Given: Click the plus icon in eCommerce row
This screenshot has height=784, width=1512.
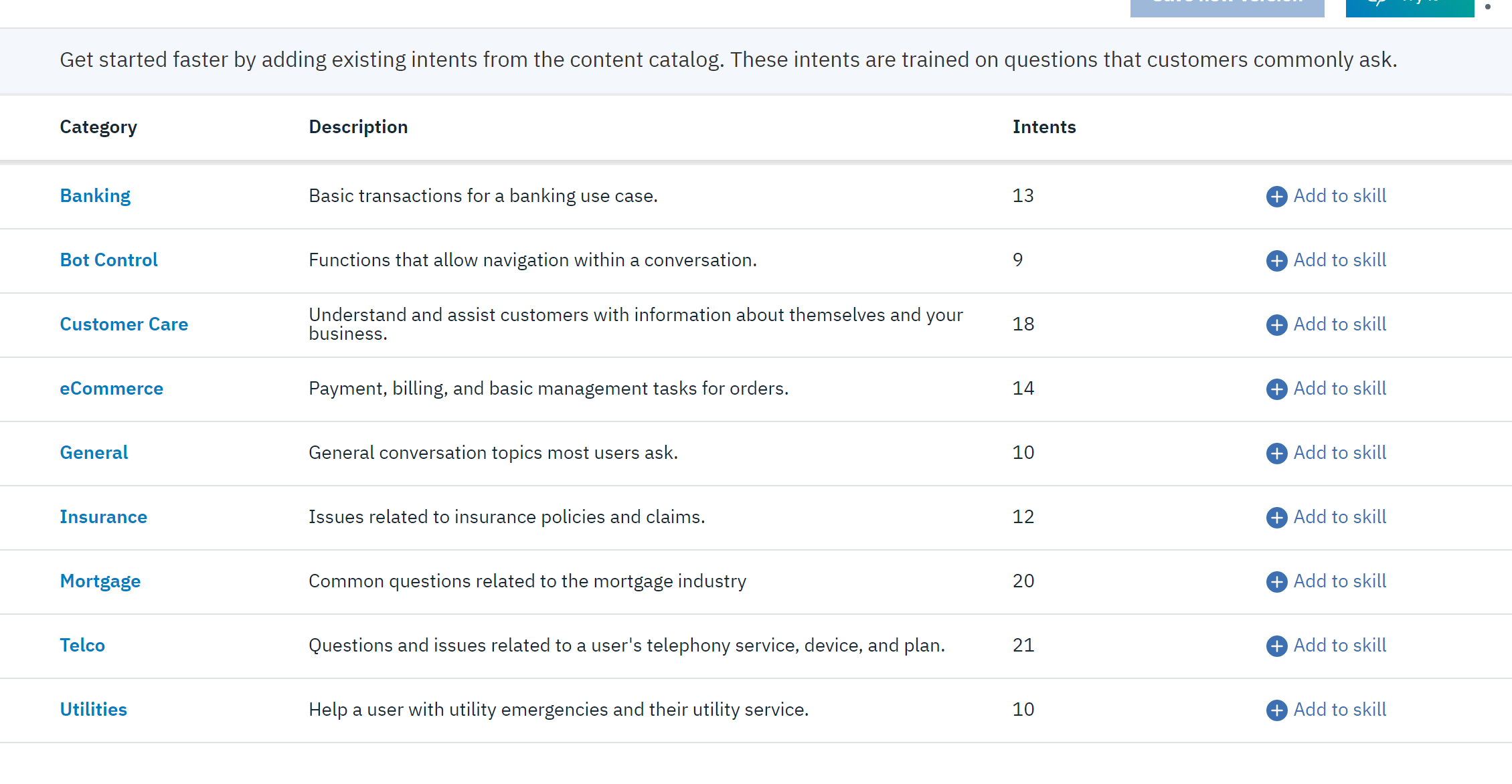Looking at the screenshot, I should pos(1276,389).
